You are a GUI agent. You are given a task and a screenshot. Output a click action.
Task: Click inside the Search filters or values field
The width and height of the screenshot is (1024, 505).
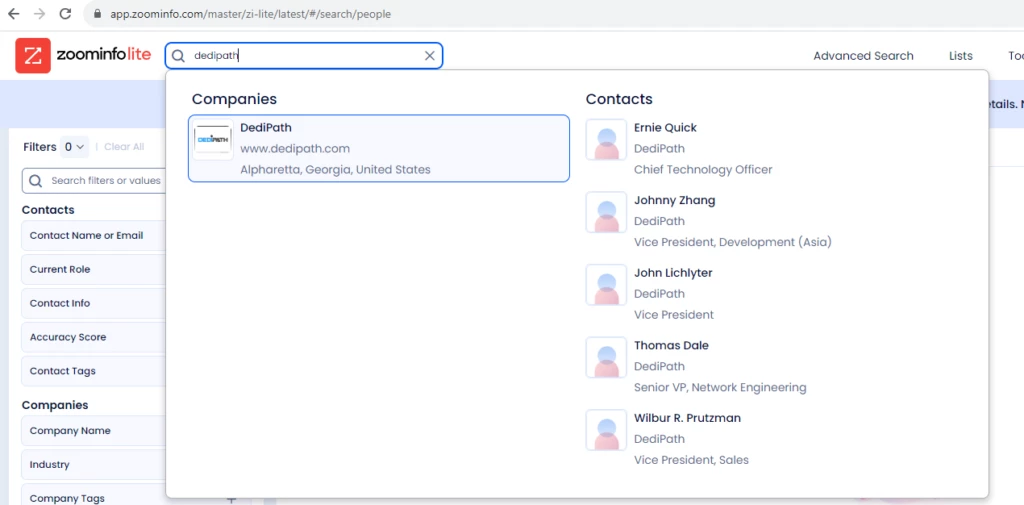pyautogui.click(x=100, y=181)
